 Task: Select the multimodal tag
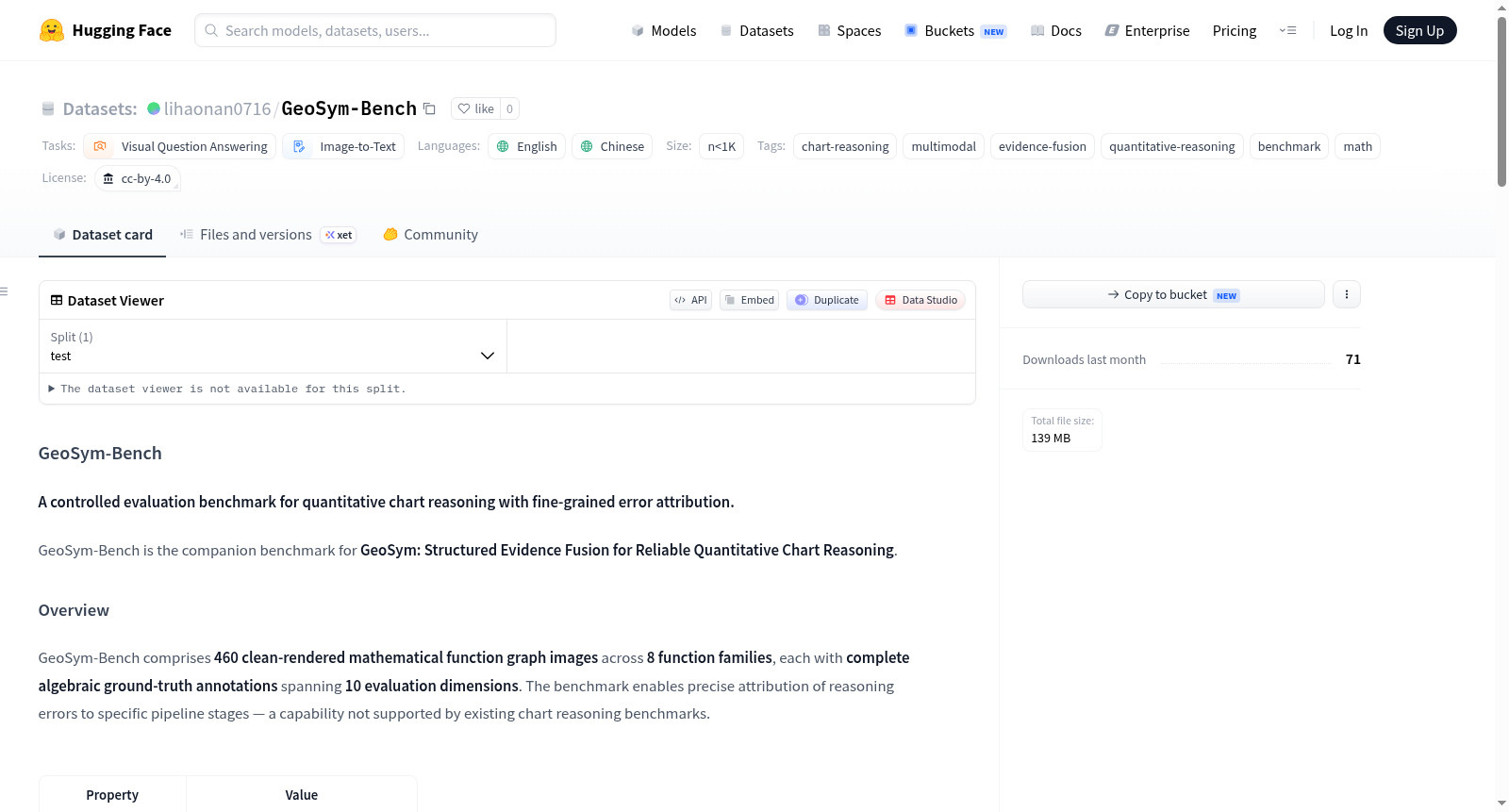click(944, 146)
